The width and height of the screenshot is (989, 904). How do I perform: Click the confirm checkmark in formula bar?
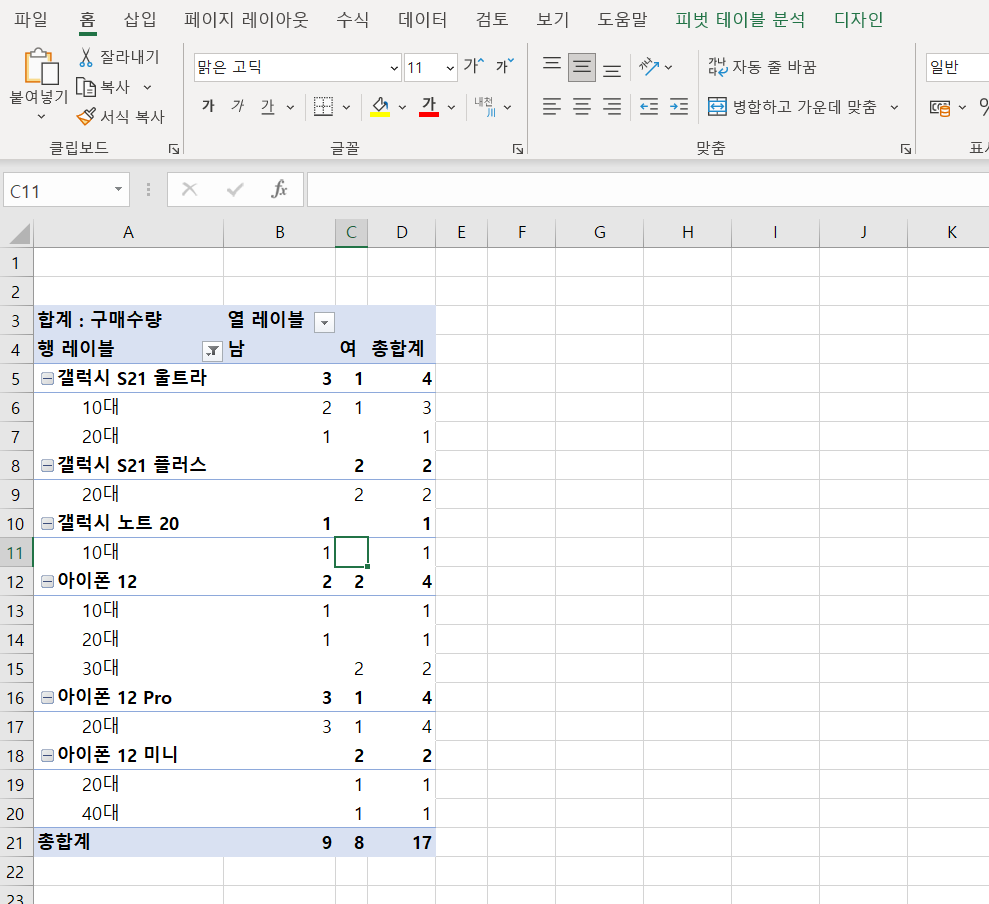(235, 189)
